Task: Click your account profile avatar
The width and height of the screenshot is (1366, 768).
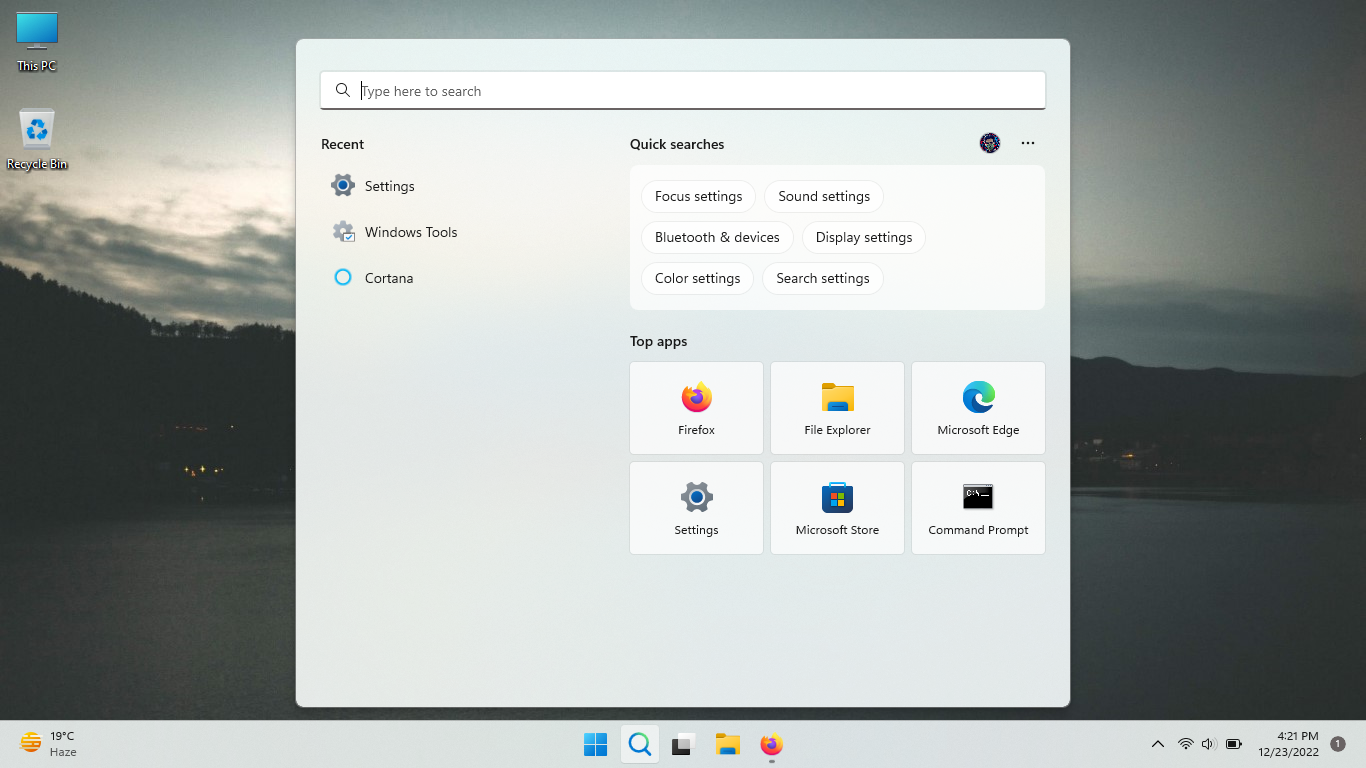Action: point(989,143)
